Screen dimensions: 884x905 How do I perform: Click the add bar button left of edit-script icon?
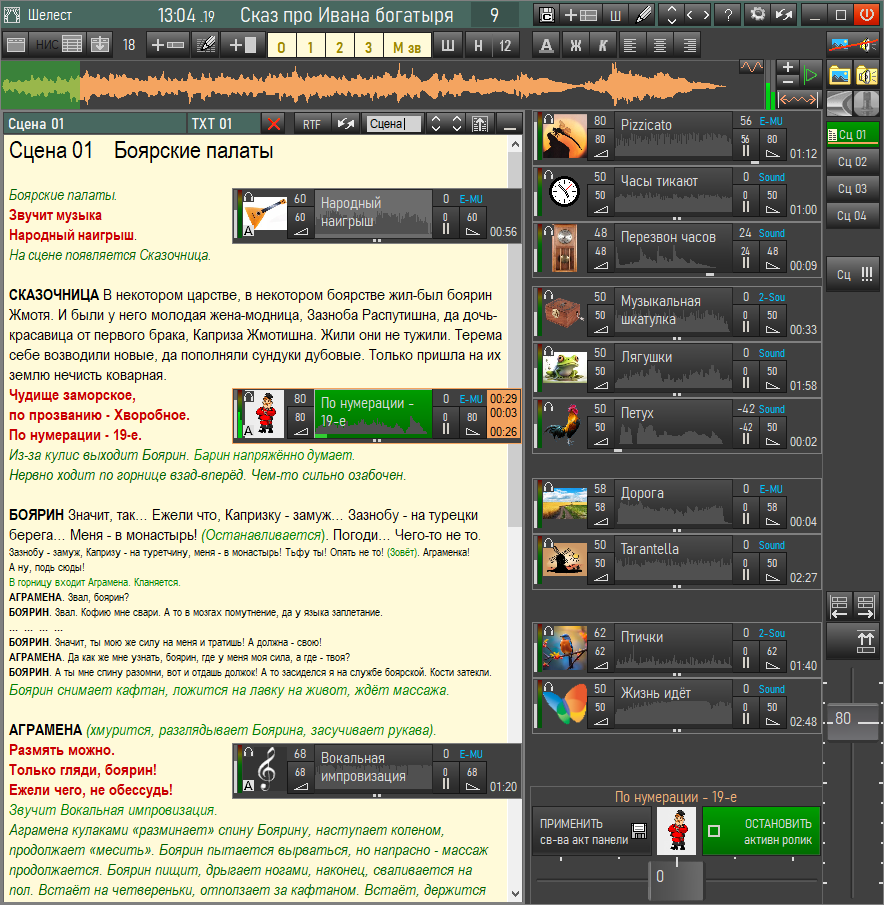(x=167, y=44)
